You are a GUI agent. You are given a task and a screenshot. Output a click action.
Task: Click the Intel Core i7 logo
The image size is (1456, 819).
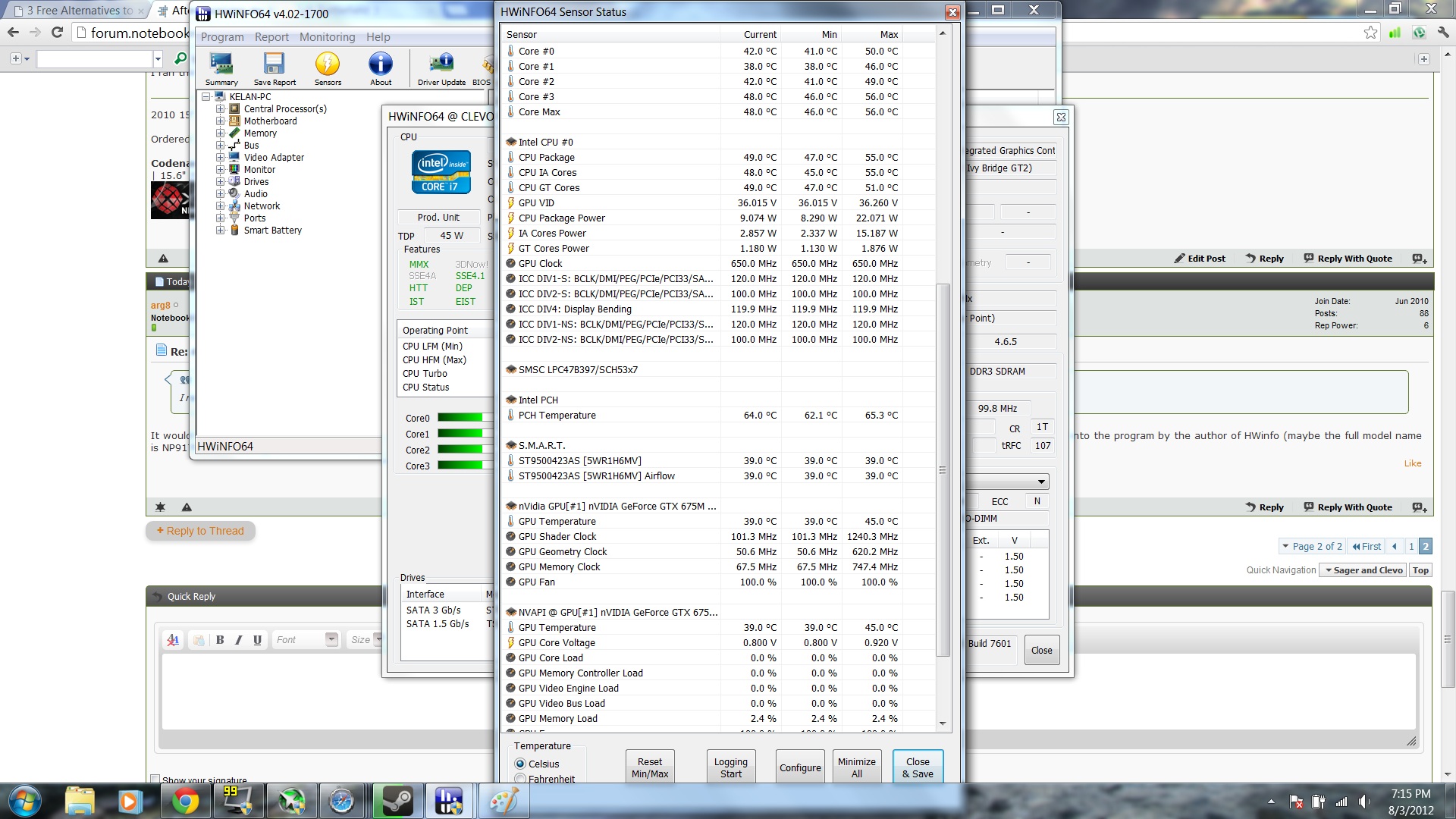click(441, 172)
